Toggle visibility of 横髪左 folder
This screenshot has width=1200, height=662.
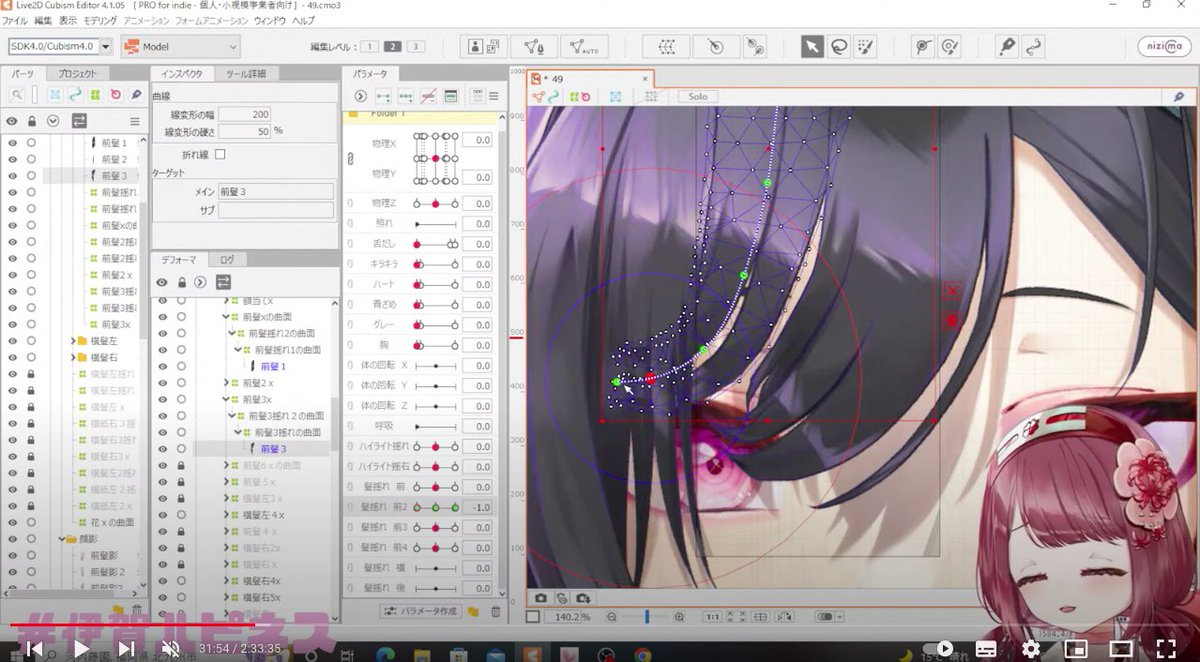(x=12, y=341)
